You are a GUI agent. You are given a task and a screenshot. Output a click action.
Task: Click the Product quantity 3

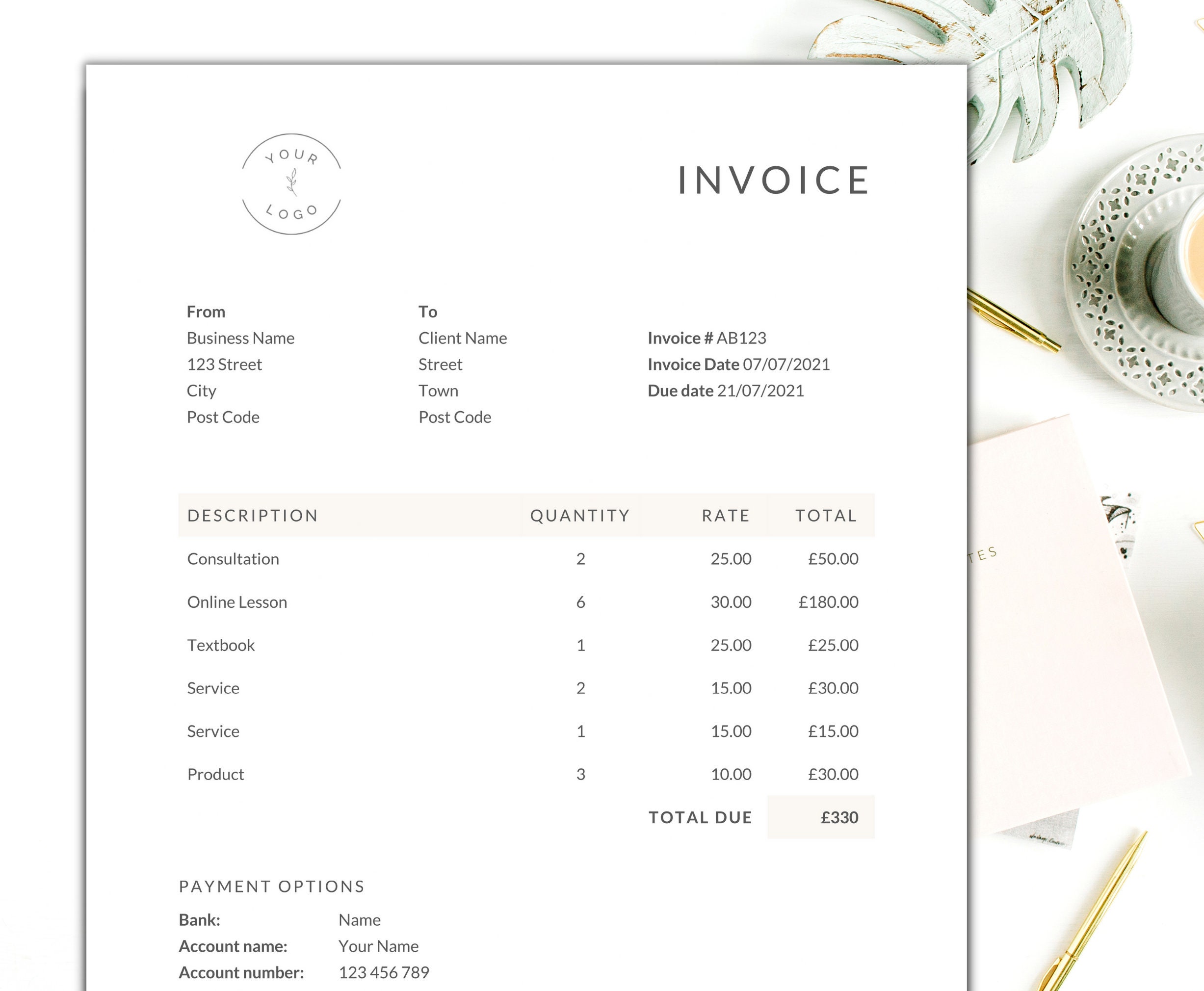point(580,774)
